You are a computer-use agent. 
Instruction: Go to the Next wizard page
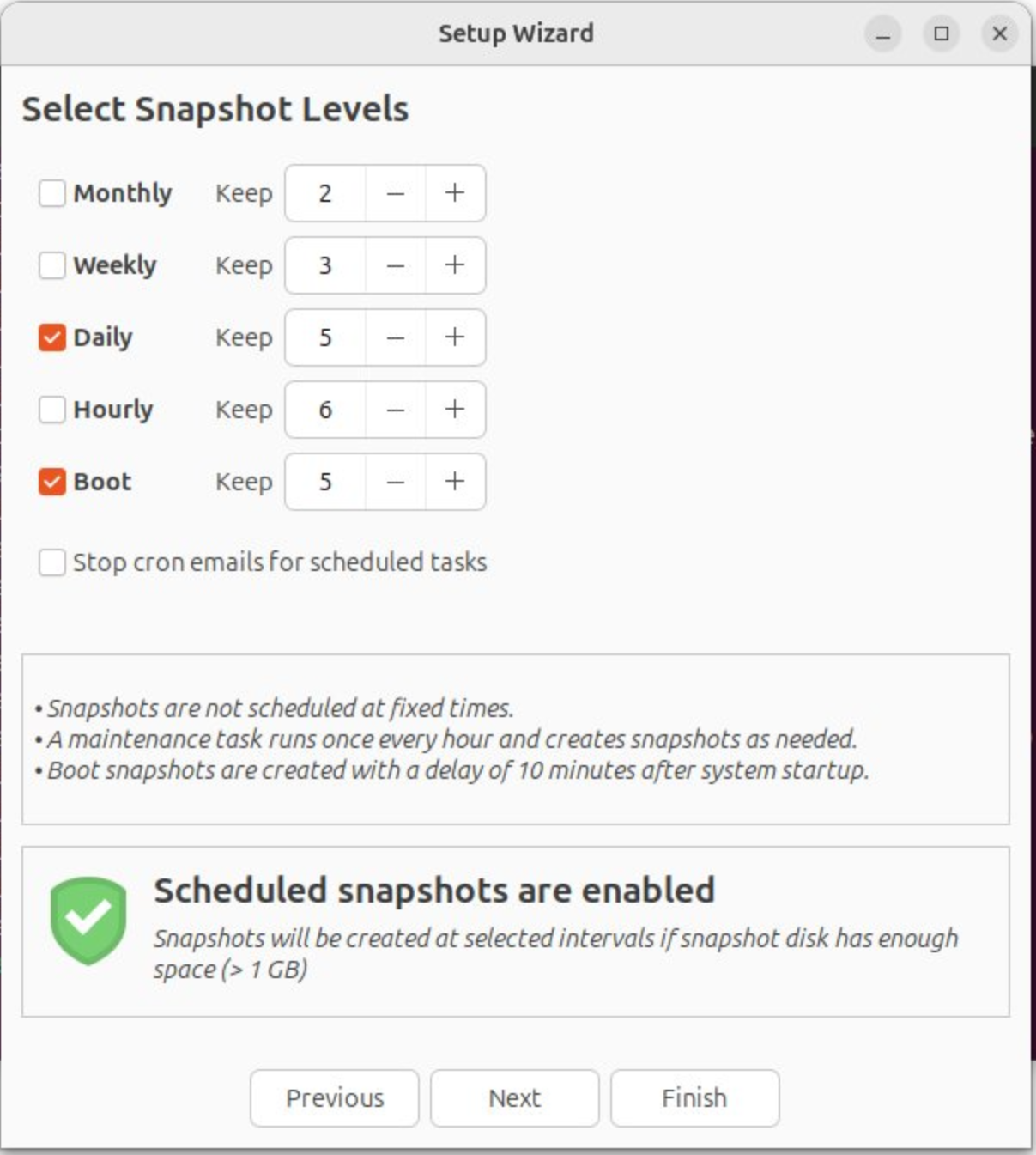coord(514,1097)
